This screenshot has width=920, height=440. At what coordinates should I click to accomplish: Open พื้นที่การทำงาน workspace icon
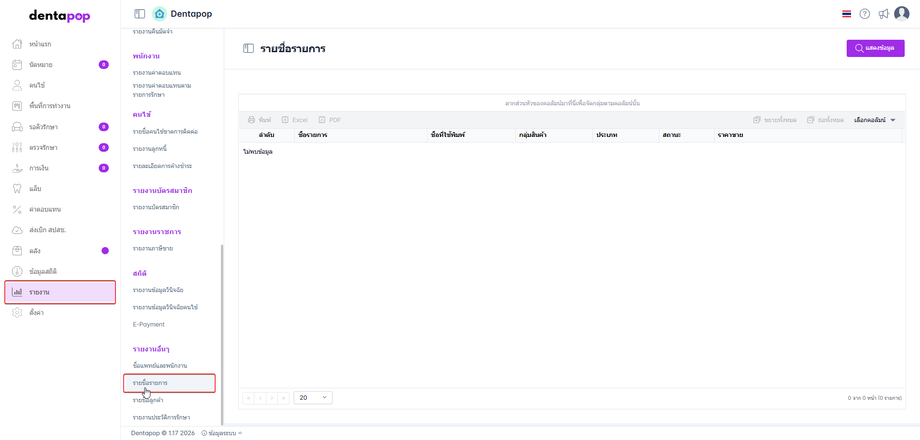tap(17, 106)
